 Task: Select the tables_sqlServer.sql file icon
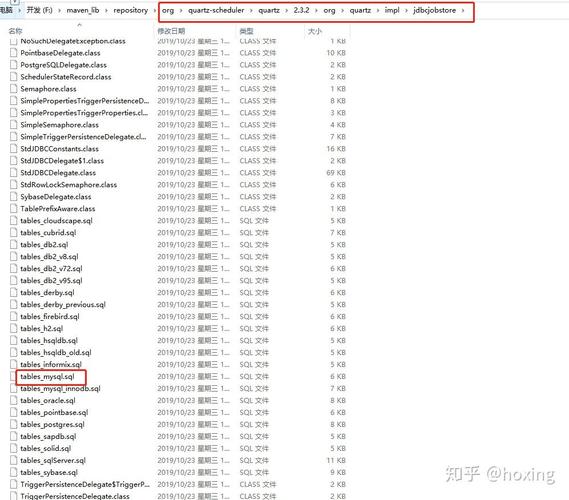coord(14,460)
